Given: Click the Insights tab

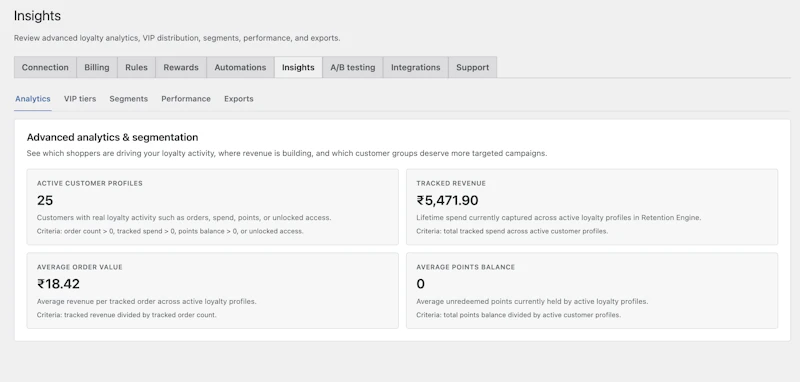Looking at the screenshot, I should point(298,67).
